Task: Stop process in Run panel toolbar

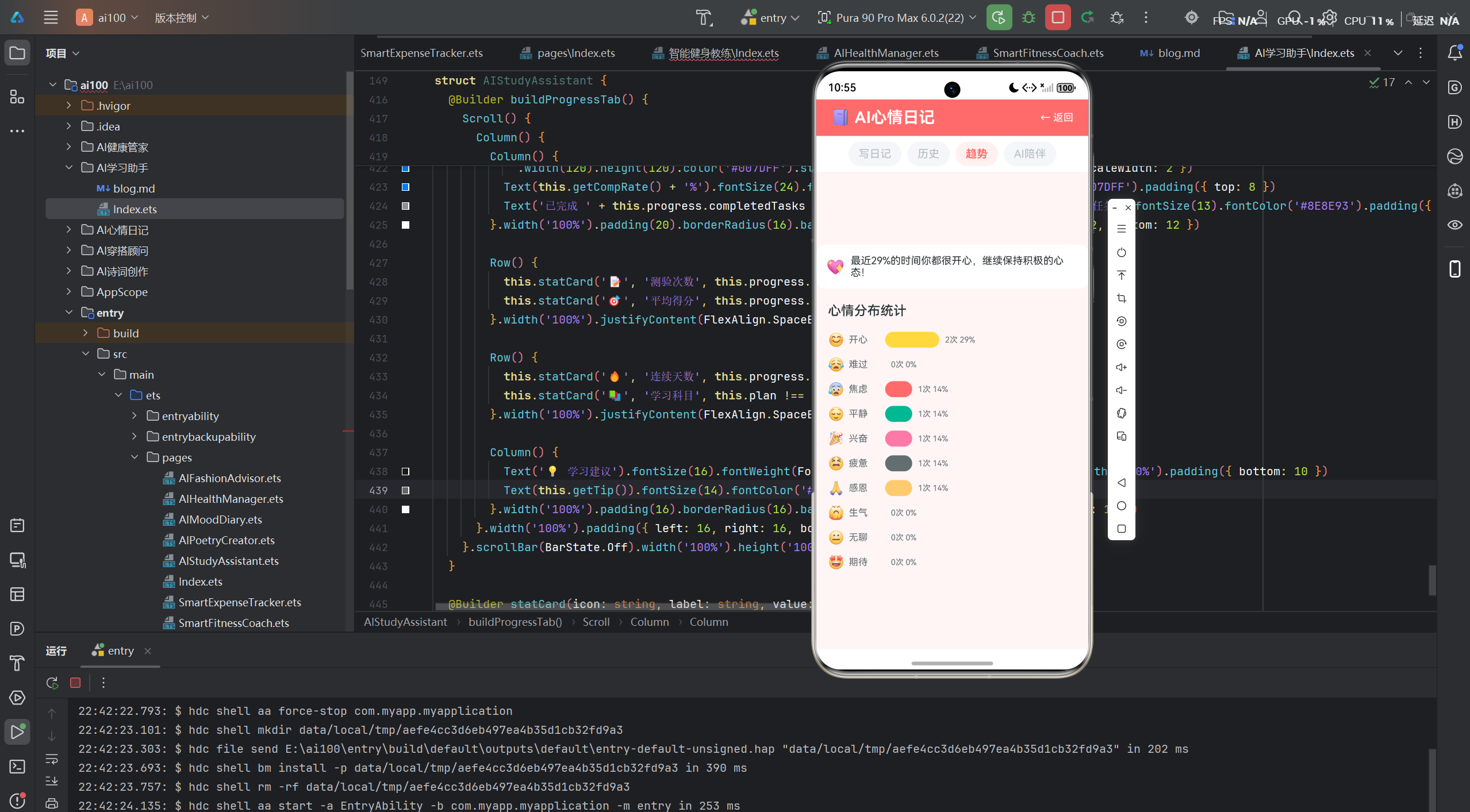Action: tap(75, 683)
